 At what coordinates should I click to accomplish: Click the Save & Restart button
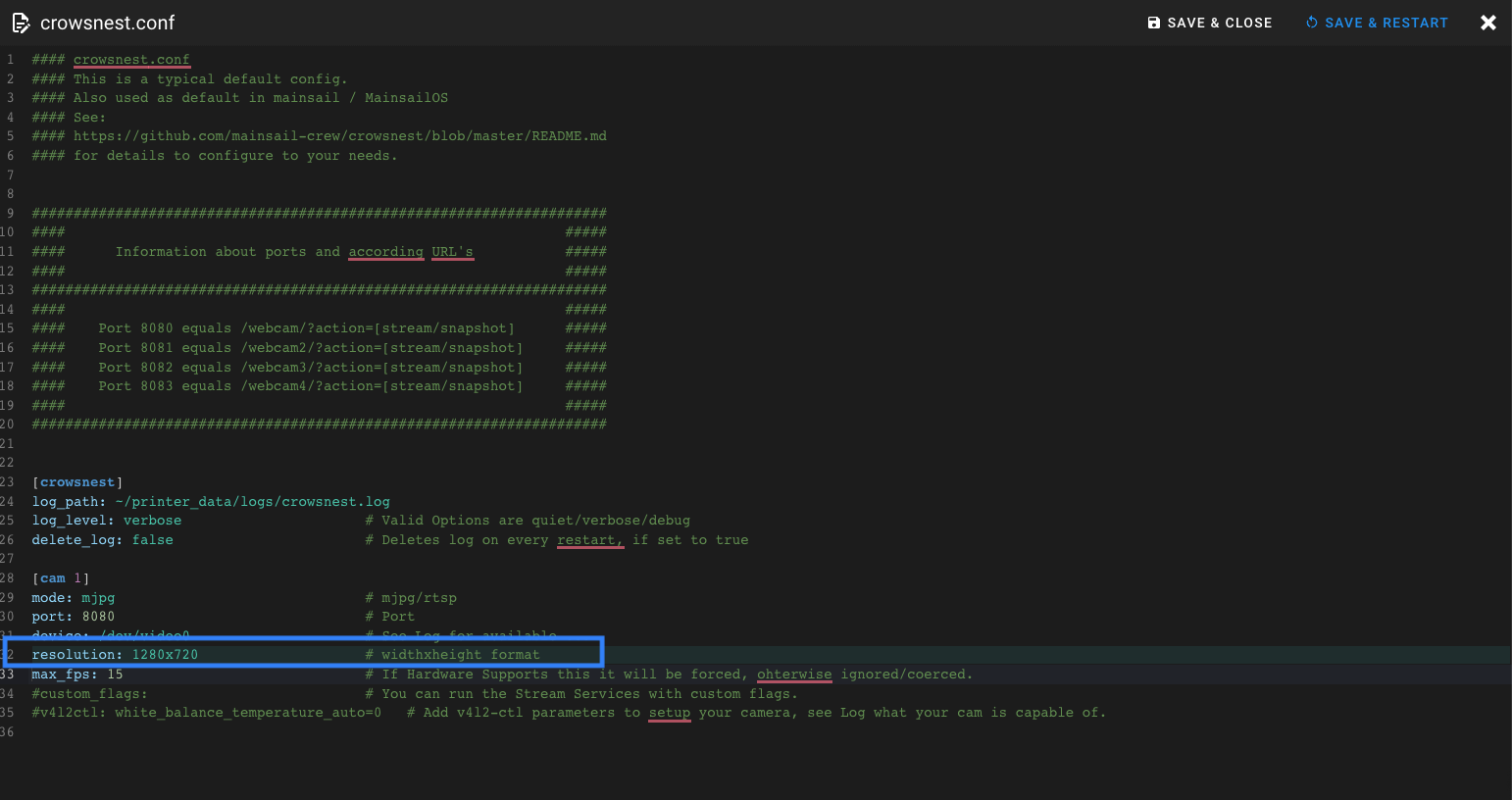[x=1377, y=23]
